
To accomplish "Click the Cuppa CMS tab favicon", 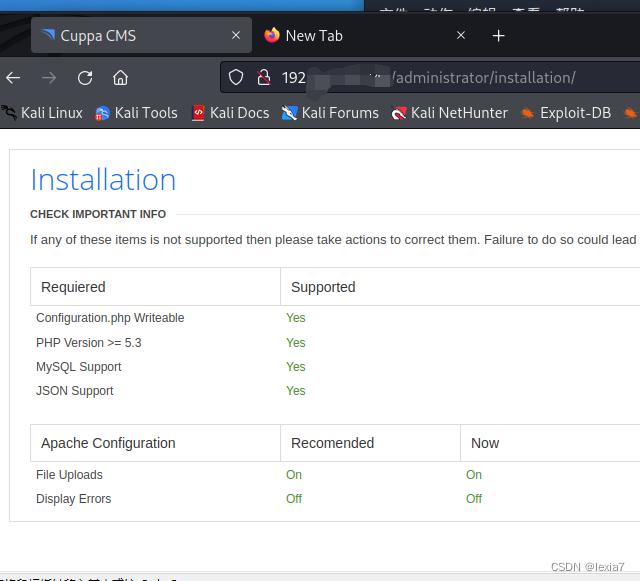I will pos(48,35).
